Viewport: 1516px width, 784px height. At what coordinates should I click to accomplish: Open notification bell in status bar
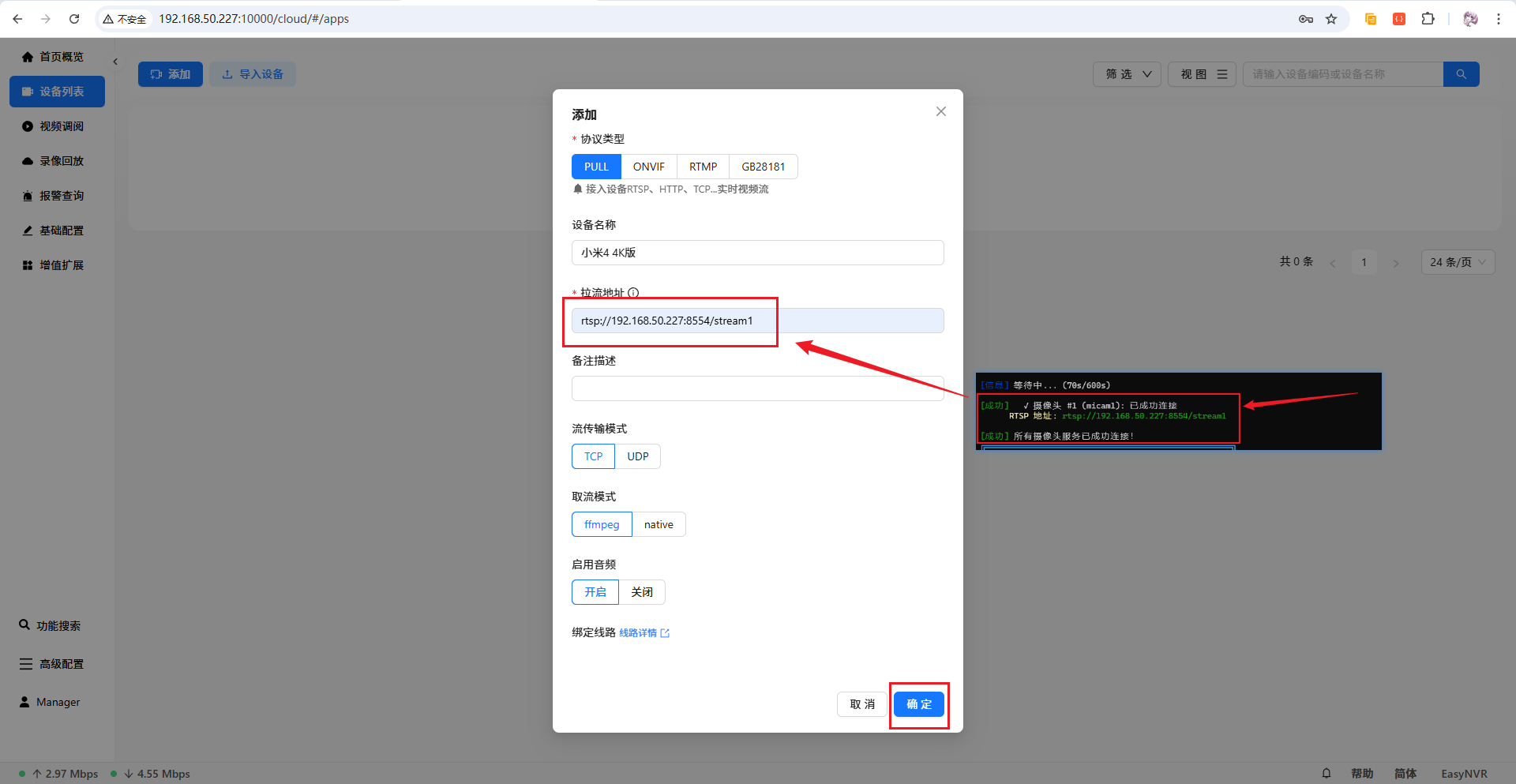click(1326, 773)
